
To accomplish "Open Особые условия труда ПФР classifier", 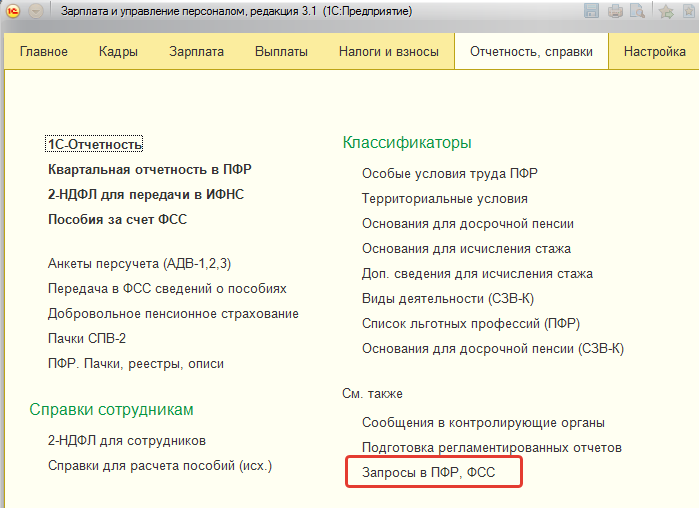I will click(x=450, y=173).
